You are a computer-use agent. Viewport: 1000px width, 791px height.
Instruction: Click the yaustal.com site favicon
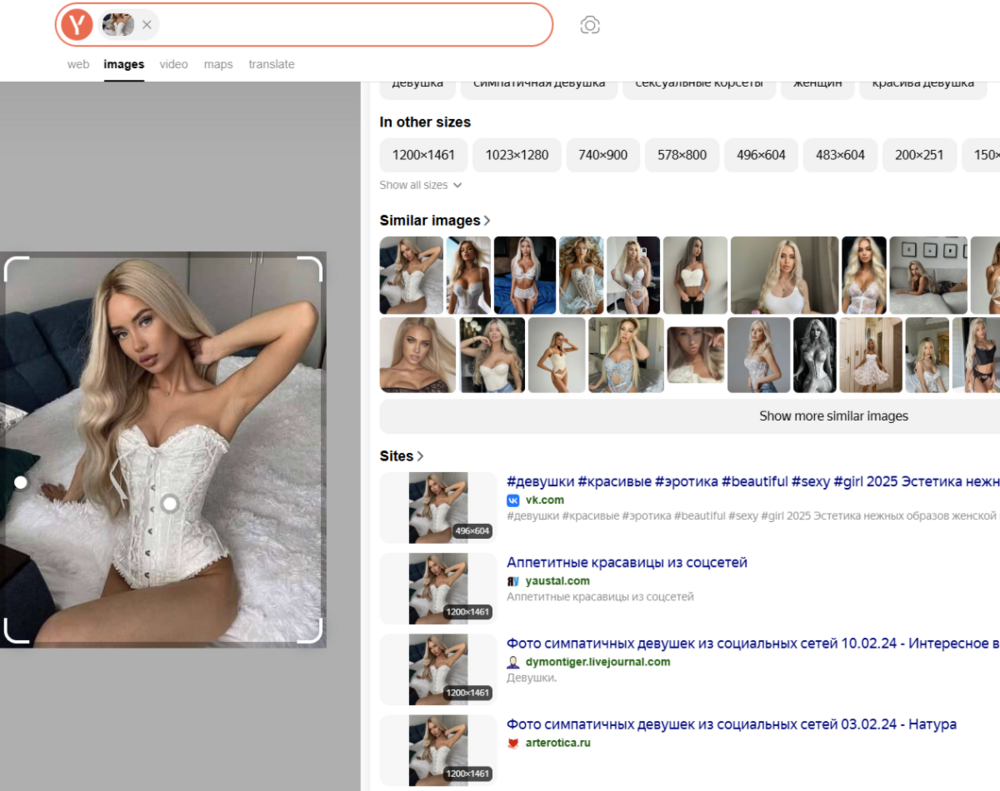click(512, 581)
